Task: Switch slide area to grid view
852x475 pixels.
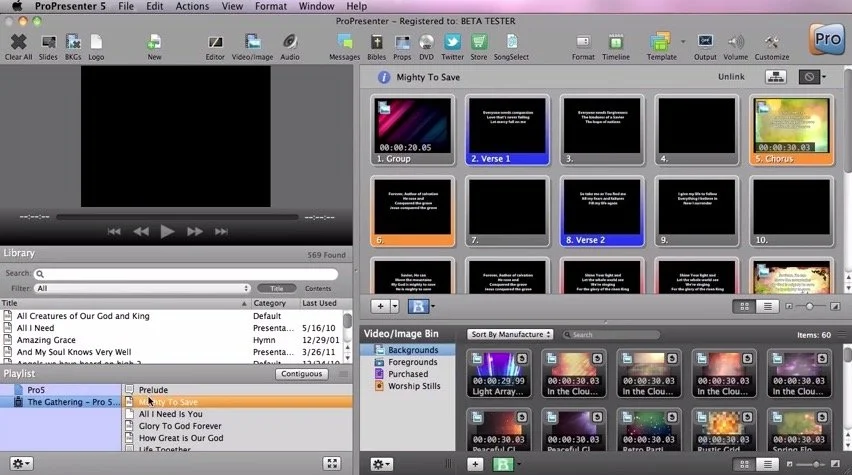Action: [744, 307]
